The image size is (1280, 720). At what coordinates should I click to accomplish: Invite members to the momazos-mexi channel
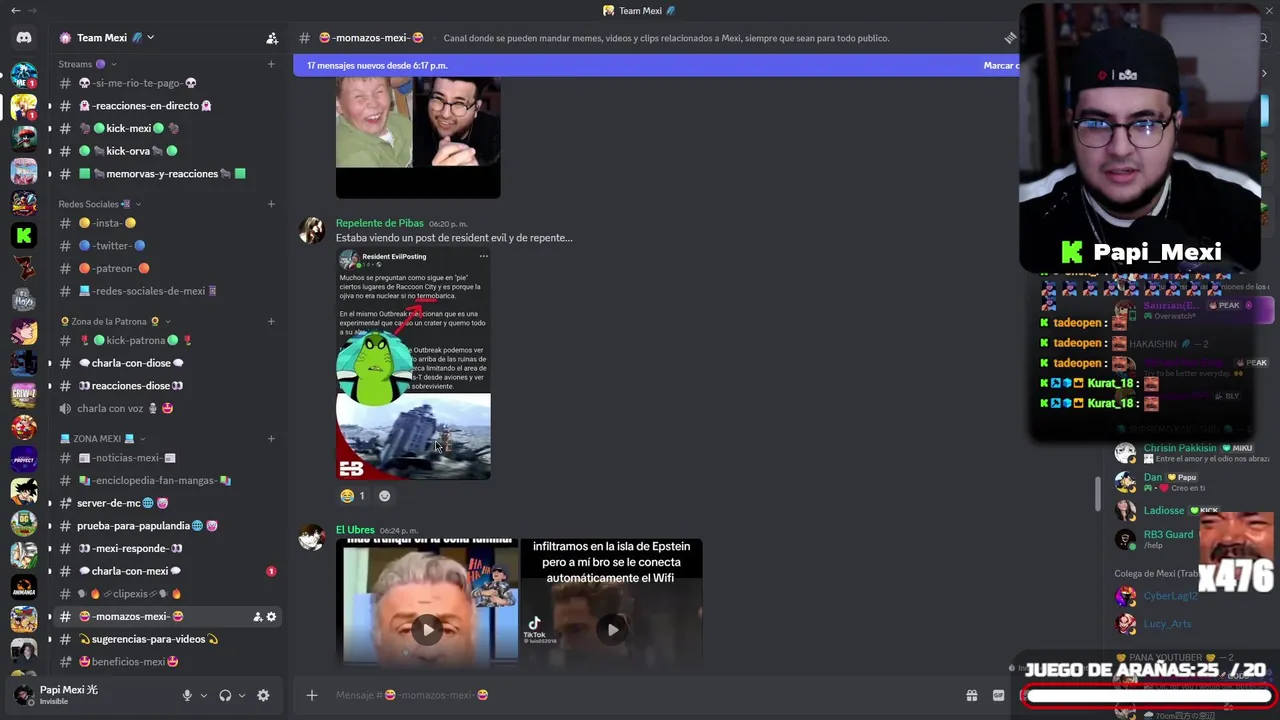point(257,617)
